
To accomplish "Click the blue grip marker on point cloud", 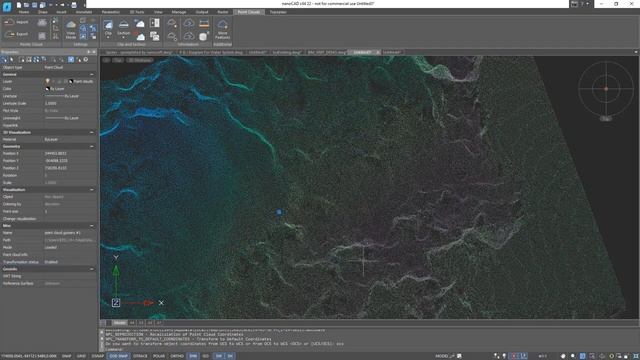I will tap(279, 212).
